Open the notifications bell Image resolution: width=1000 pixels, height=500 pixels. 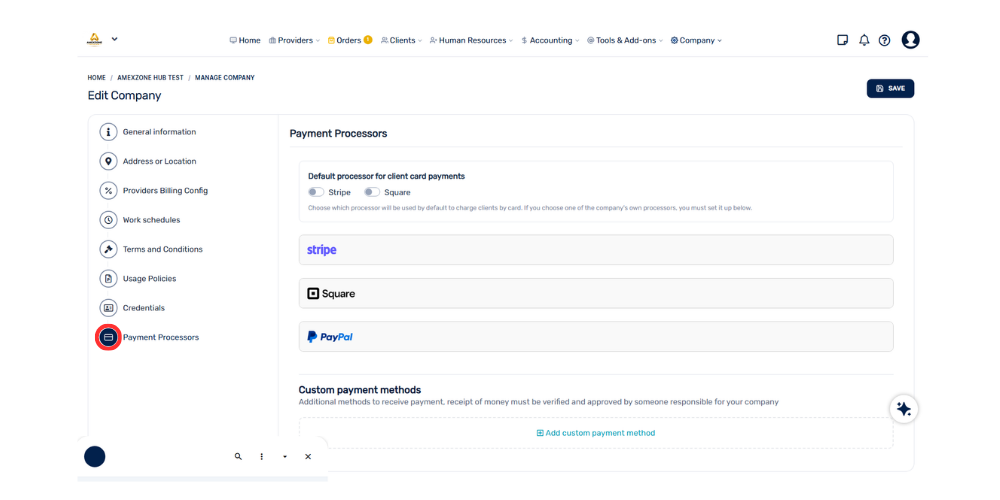864,40
